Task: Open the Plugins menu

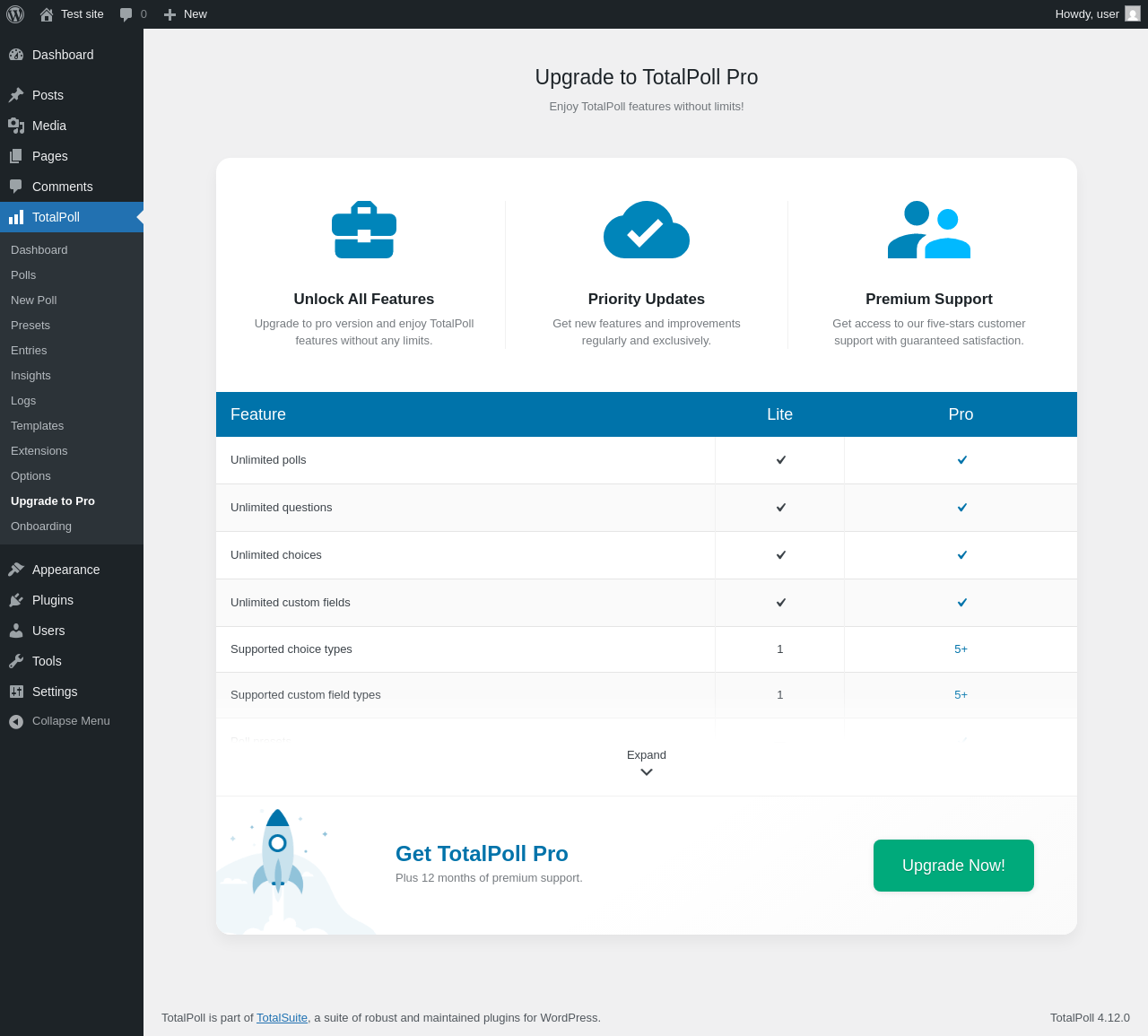Action: pyautogui.click(x=53, y=600)
